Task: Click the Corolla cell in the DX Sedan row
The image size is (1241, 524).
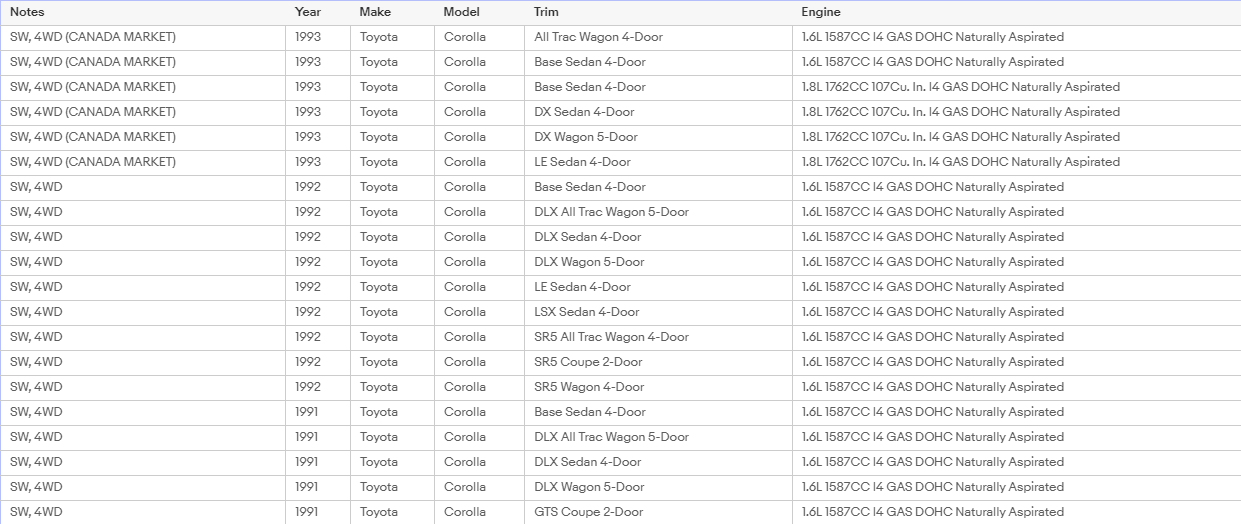Action: point(479,112)
